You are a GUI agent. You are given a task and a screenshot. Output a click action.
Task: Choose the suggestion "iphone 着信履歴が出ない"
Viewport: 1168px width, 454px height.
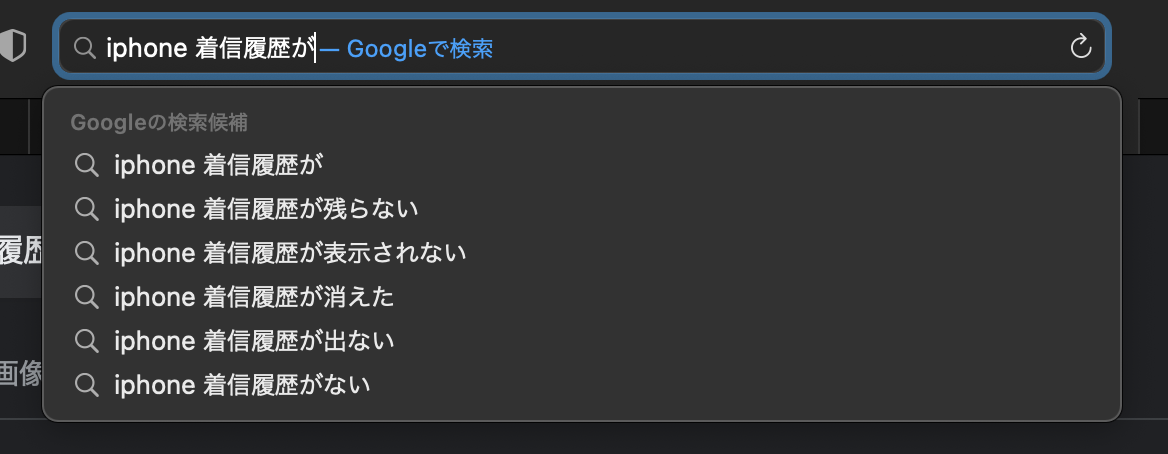pos(254,341)
